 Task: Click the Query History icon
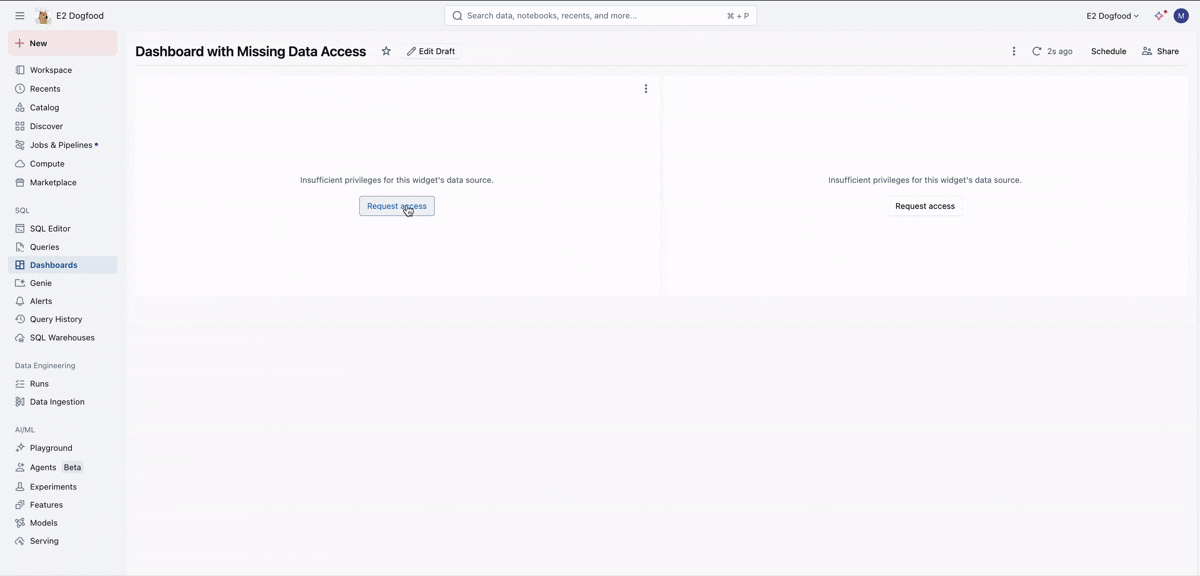[x=20, y=319]
